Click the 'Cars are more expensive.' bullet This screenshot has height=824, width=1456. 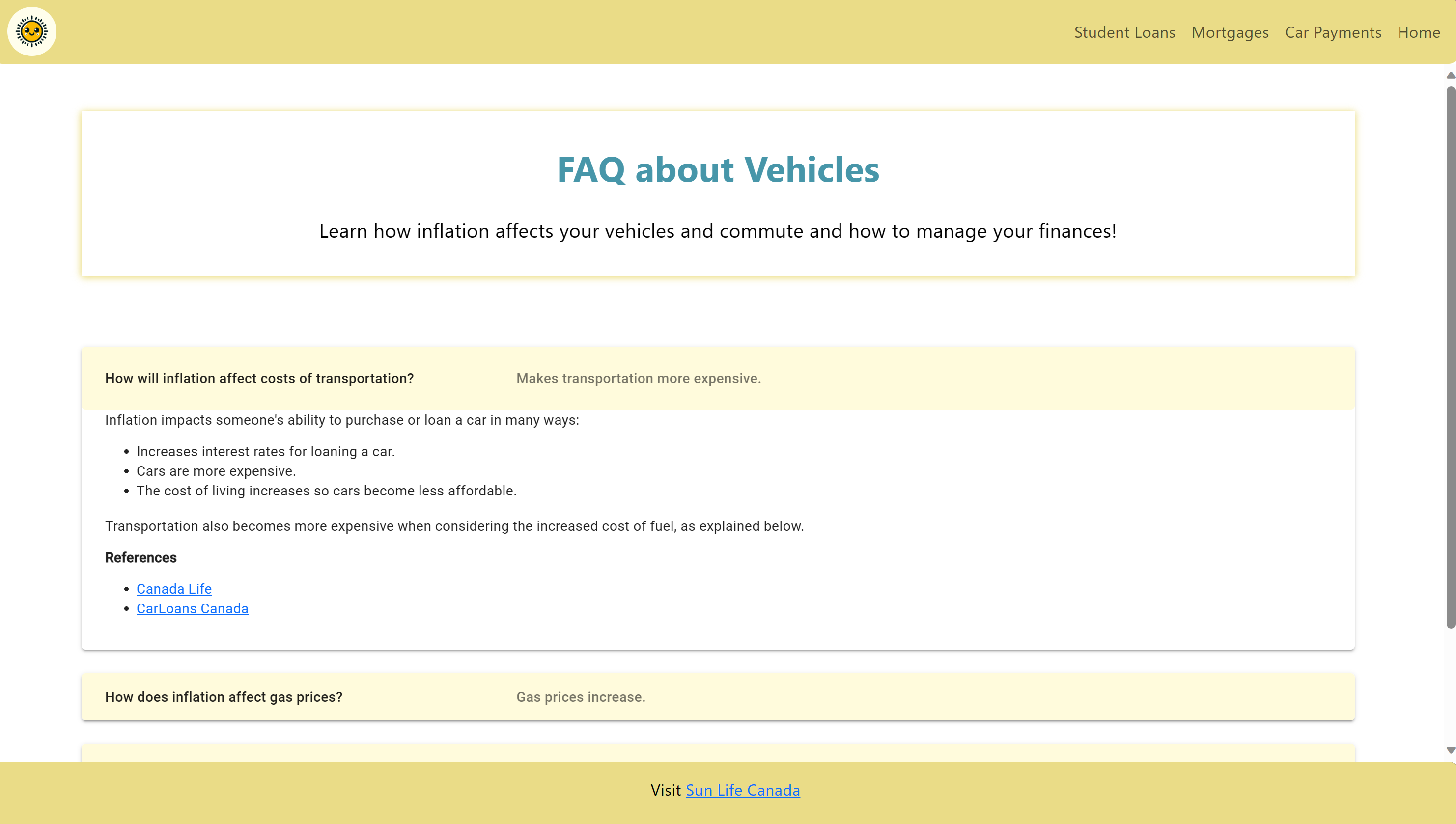point(216,471)
